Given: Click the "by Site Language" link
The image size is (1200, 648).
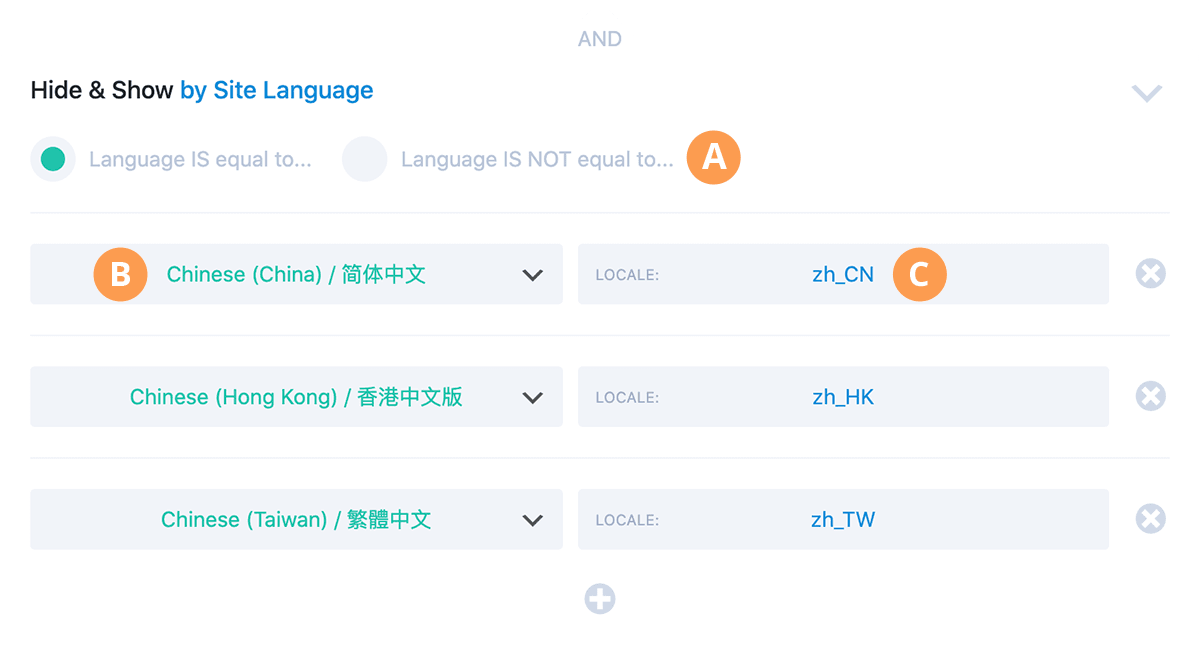Looking at the screenshot, I should click(277, 90).
